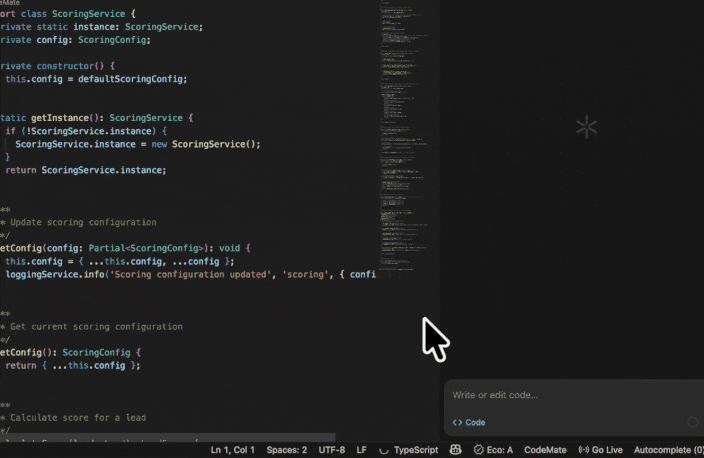Click the editor horizontal scrollbar

click(x=168, y=437)
